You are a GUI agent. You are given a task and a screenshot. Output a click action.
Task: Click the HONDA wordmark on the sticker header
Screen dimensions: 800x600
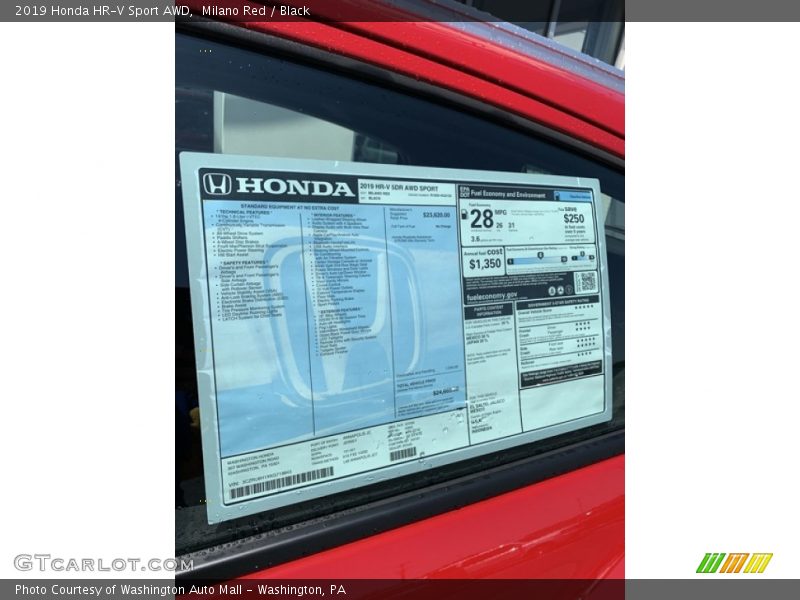coord(294,187)
